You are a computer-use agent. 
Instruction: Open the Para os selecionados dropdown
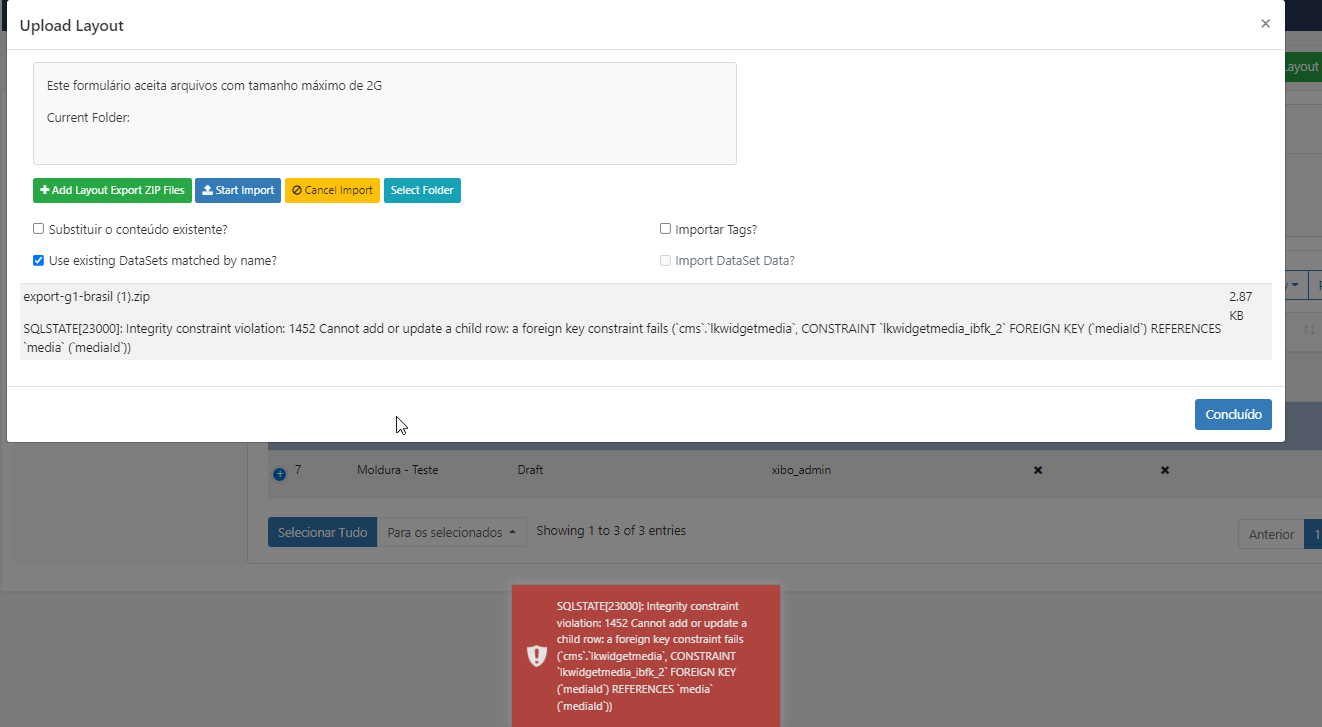pyautogui.click(x=453, y=532)
